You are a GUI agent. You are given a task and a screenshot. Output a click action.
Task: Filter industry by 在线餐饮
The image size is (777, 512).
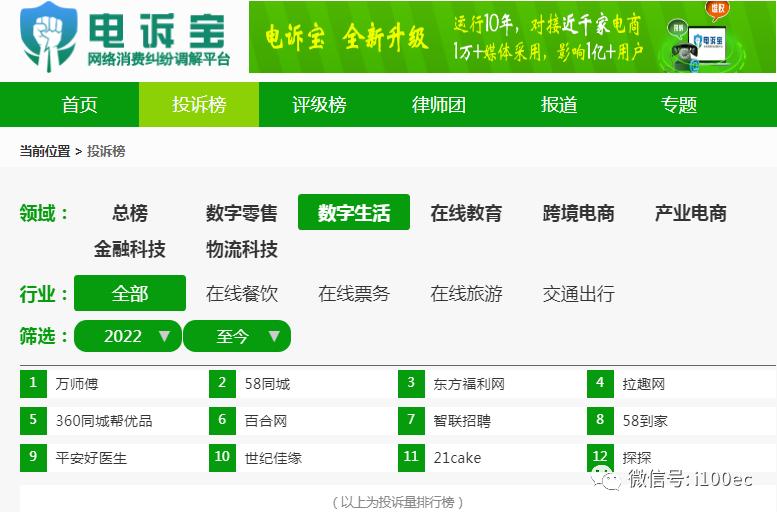click(242, 293)
